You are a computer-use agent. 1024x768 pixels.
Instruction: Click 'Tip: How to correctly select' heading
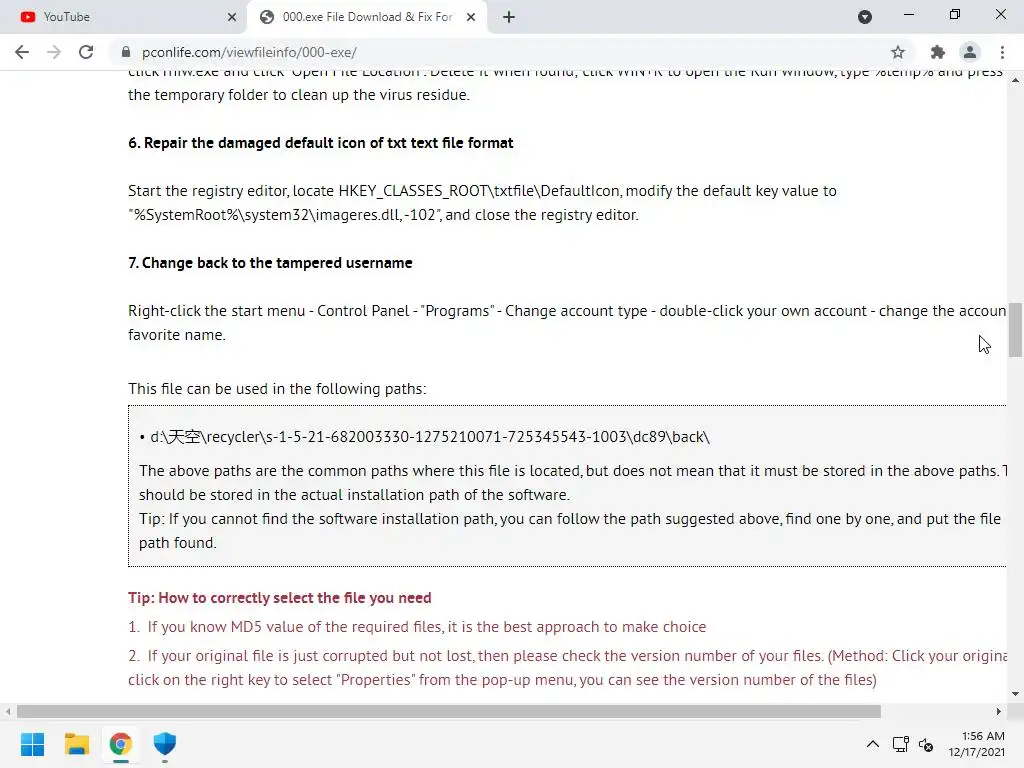(280, 598)
